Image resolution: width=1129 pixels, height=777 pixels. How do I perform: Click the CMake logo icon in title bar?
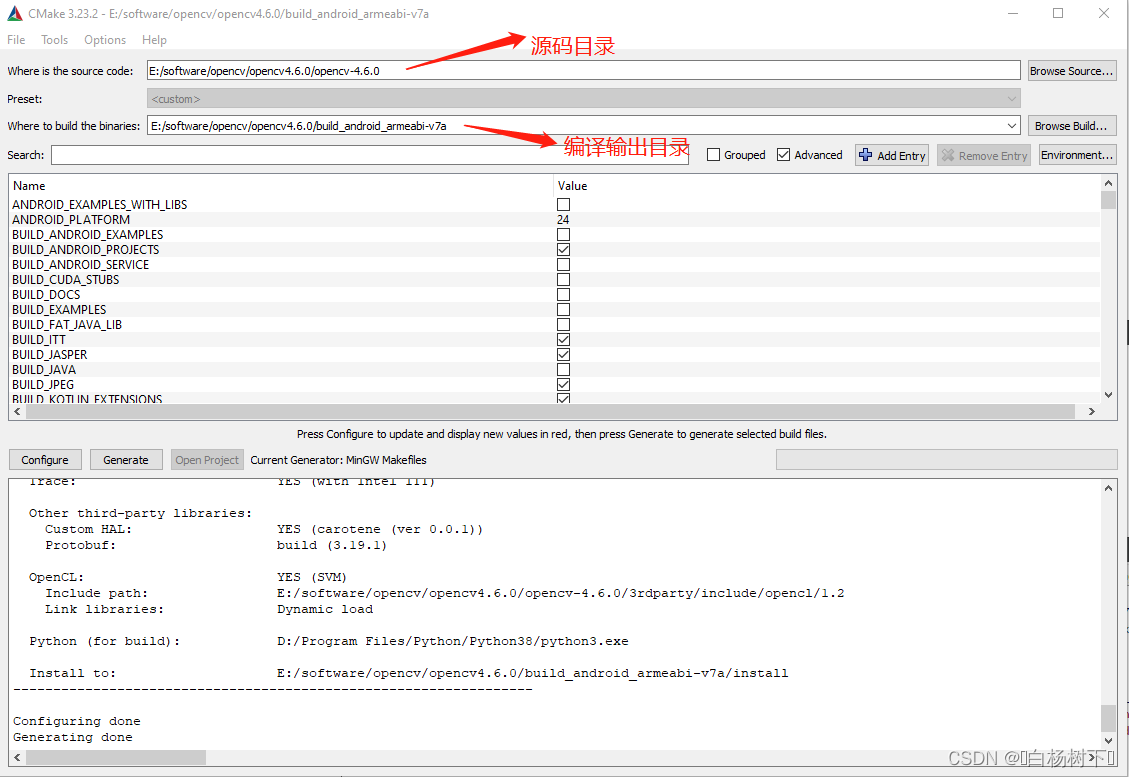click(x=14, y=14)
